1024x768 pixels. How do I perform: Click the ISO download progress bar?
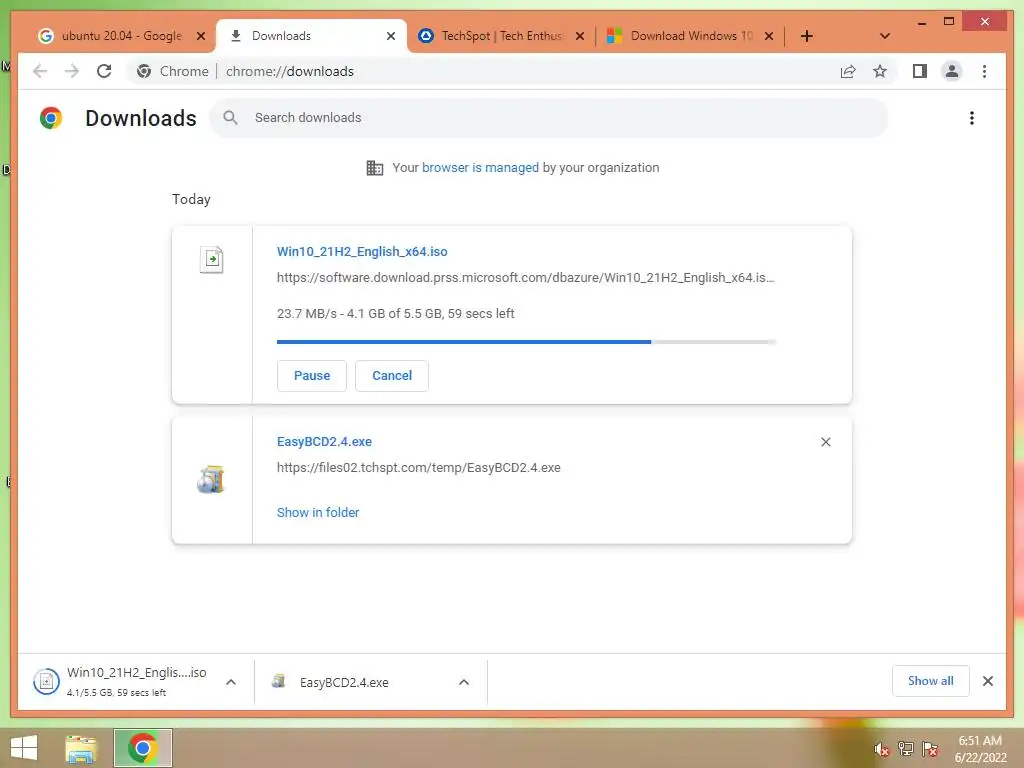click(x=526, y=342)
